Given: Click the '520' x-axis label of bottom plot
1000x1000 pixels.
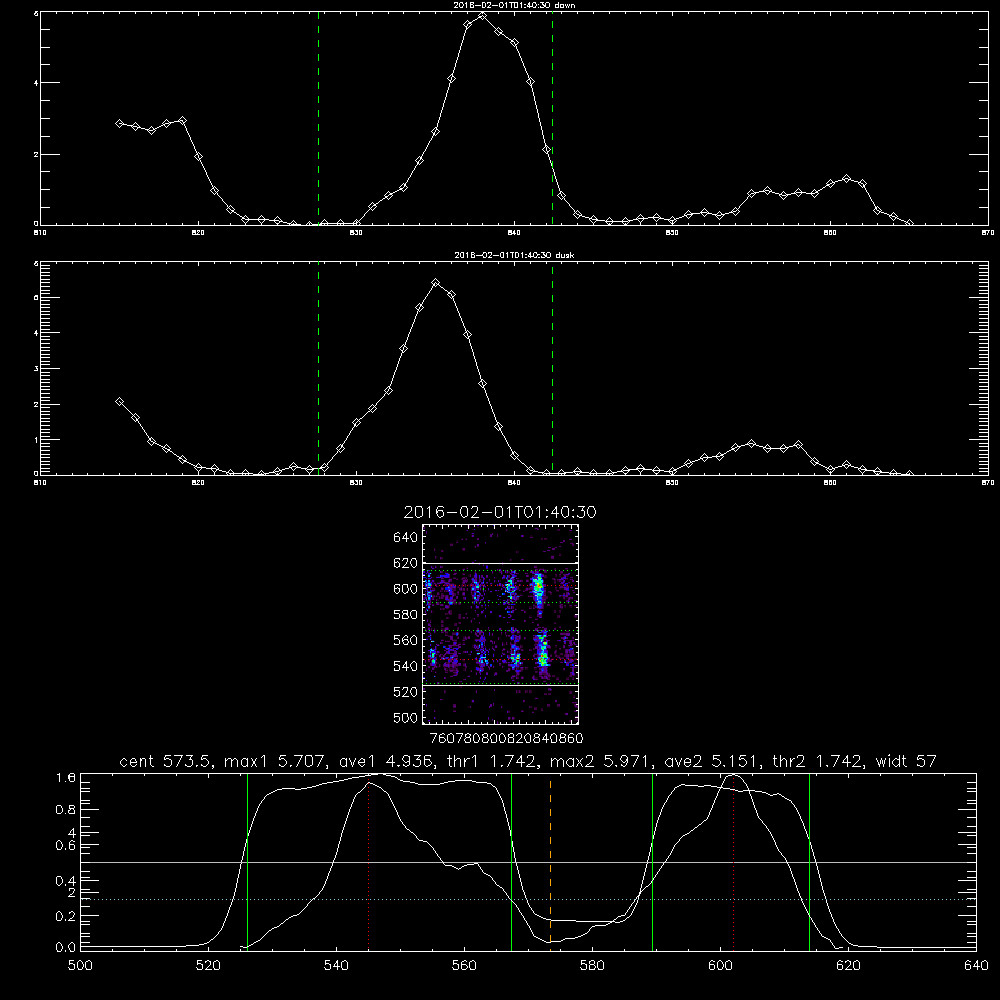Looking at the screenshot, I should [x=208, y=966].
